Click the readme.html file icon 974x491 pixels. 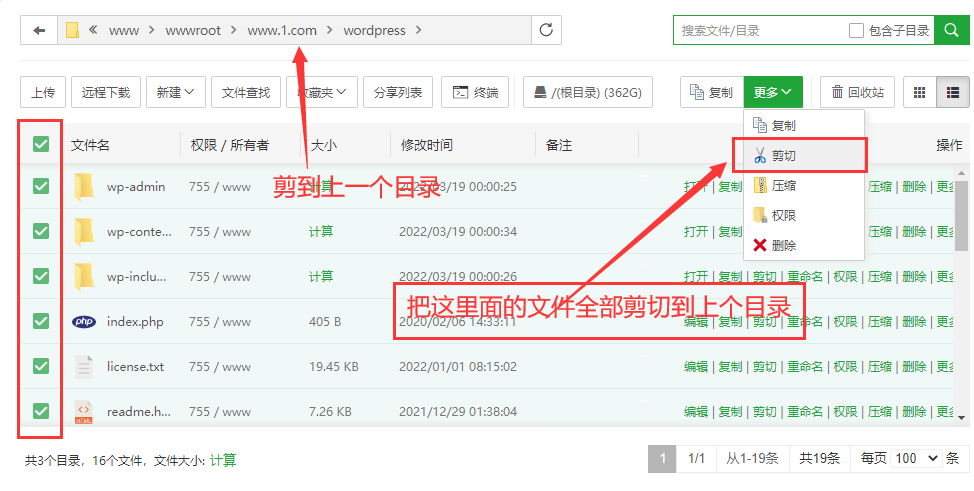click(84, 411)
